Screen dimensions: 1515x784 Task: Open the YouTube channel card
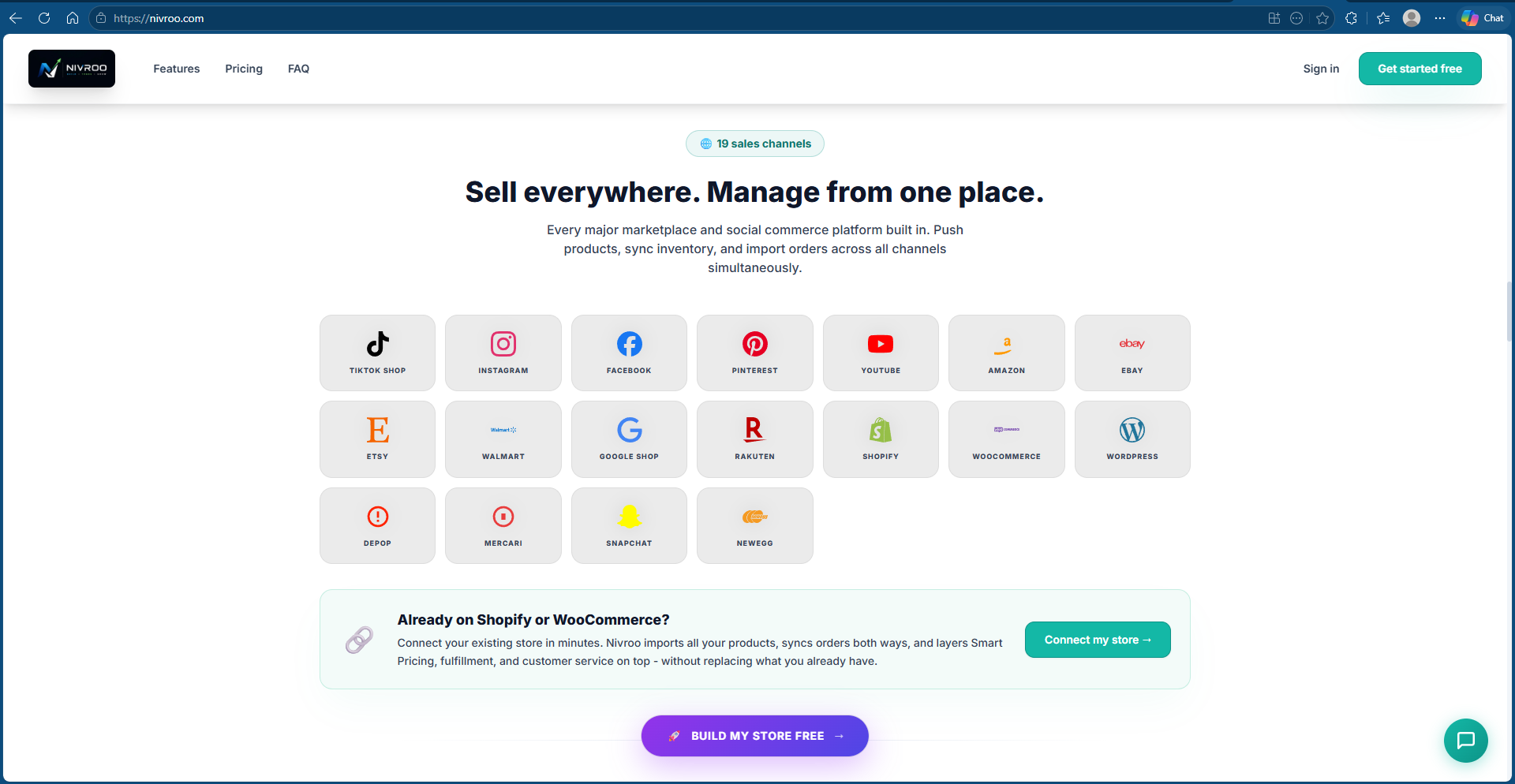coord(881,353)
